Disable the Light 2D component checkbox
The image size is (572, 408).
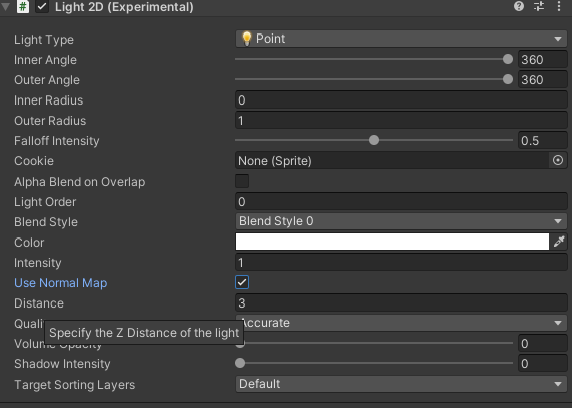[x=42, y=7]
